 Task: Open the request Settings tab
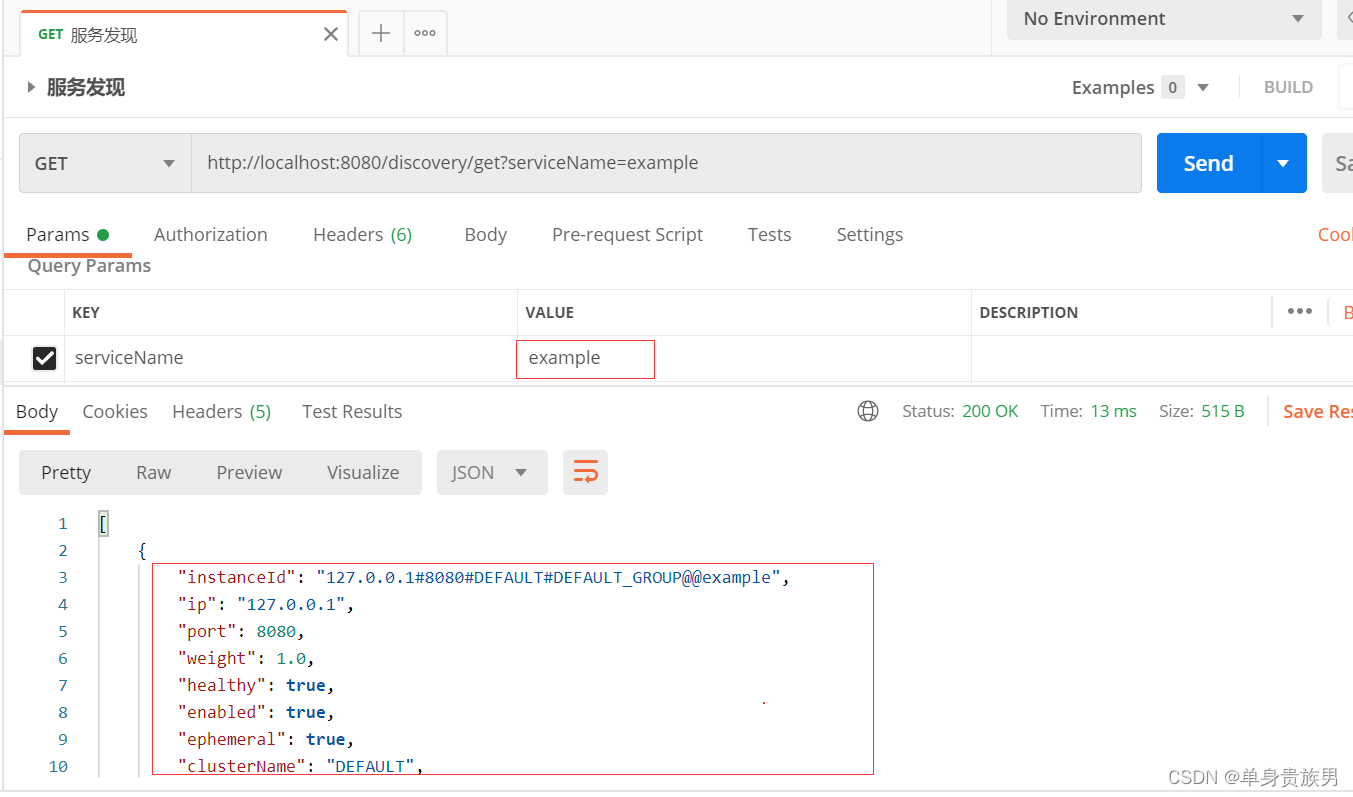click(870, 235)
